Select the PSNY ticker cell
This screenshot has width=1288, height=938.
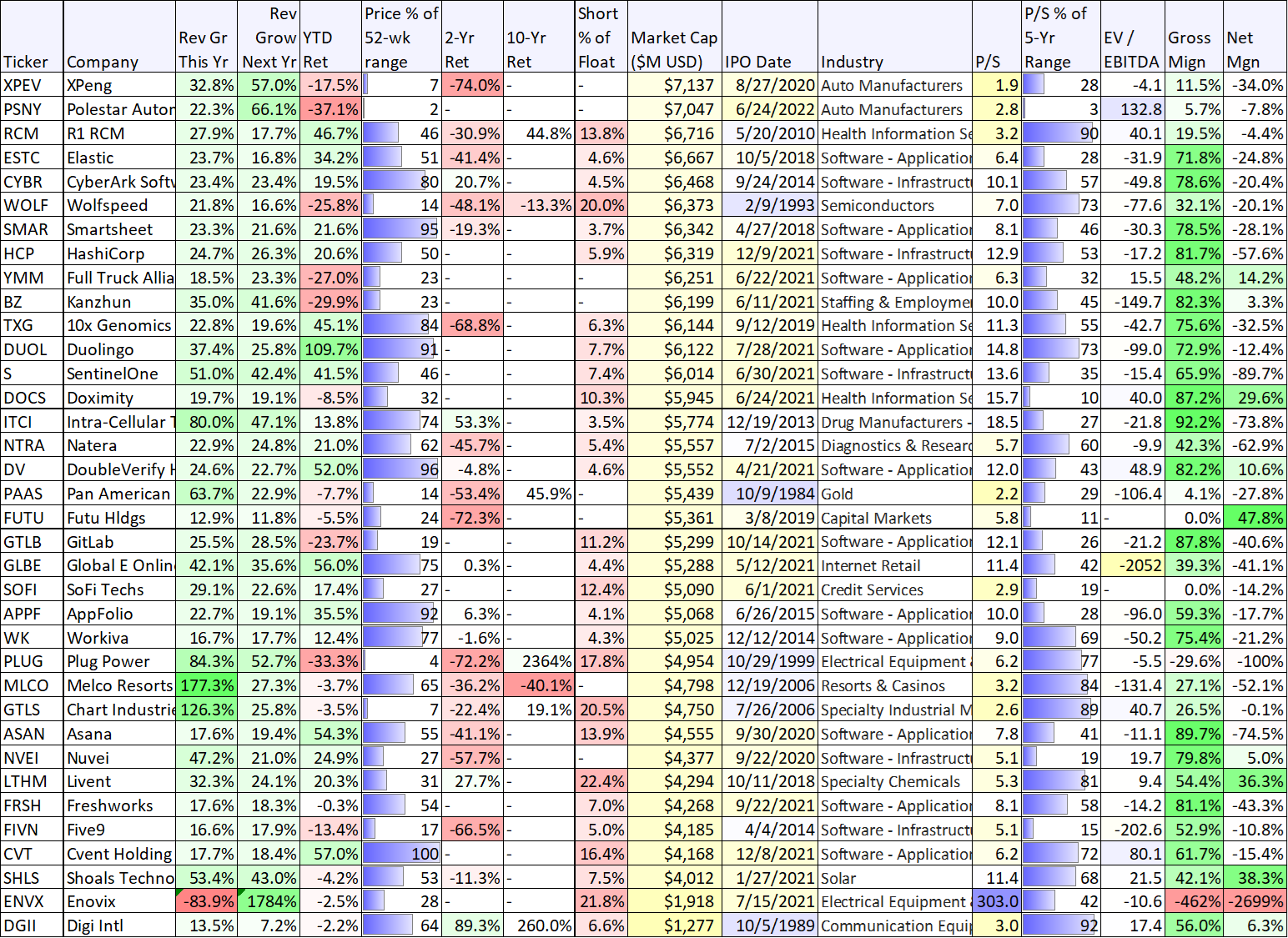coord(32,109)
